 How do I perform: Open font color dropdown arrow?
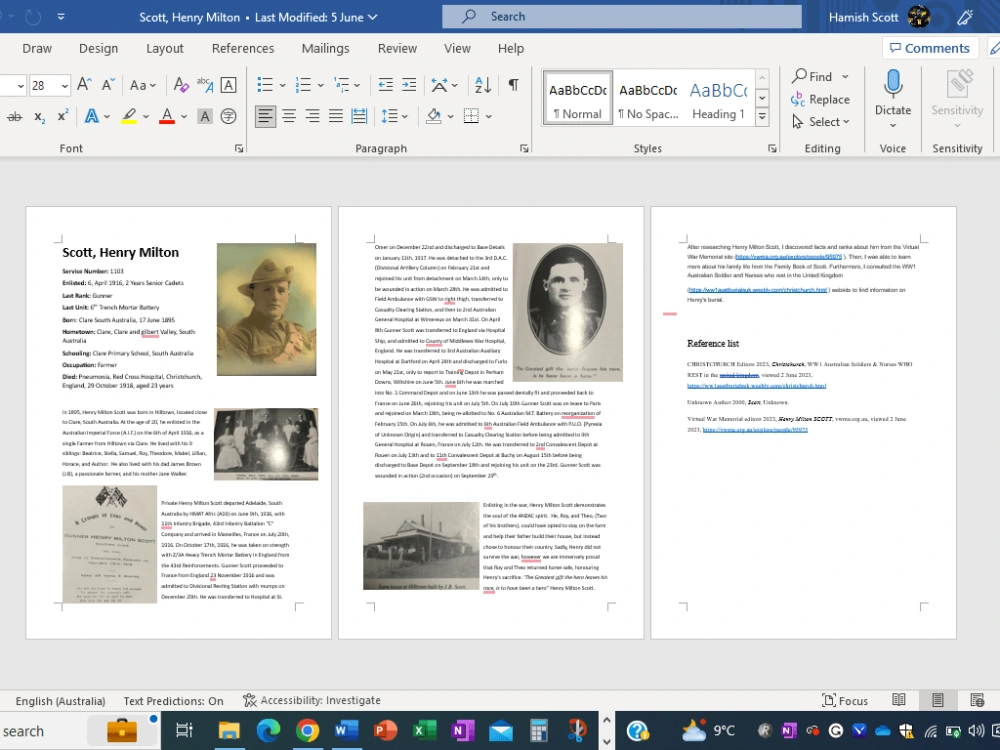click(184, 117)
